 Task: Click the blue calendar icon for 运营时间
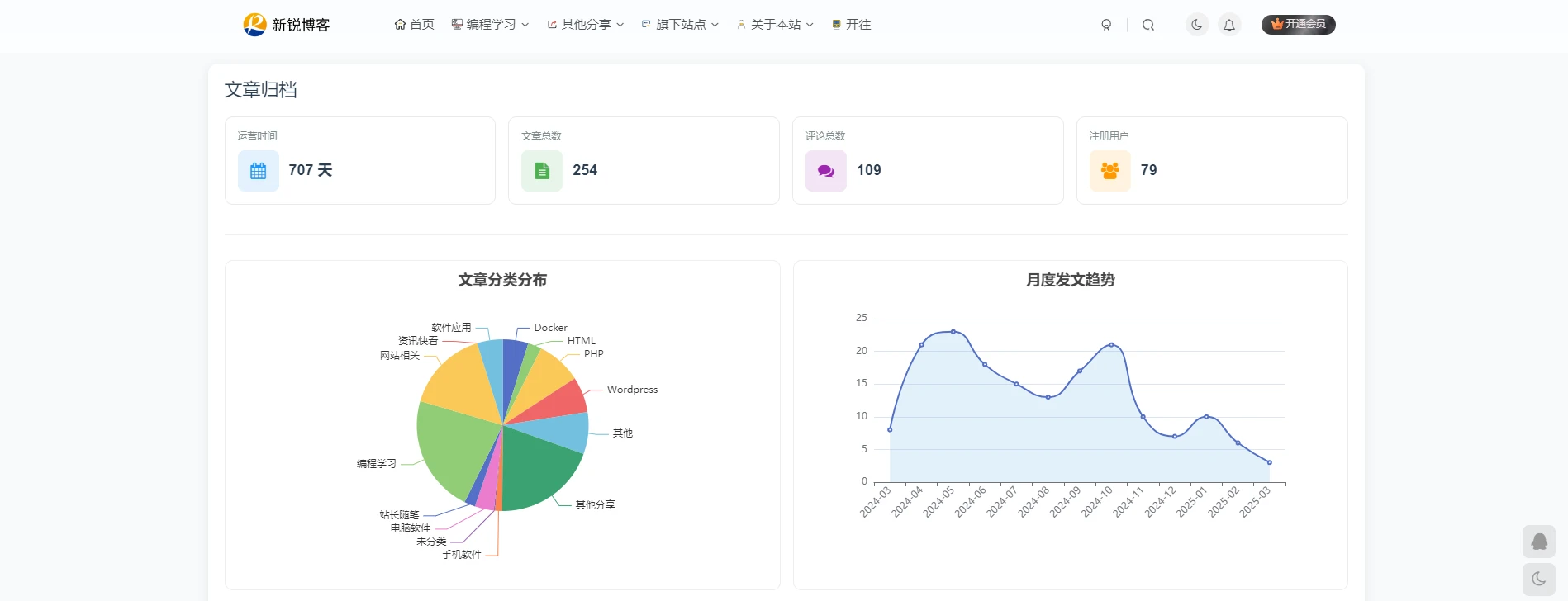259,171
